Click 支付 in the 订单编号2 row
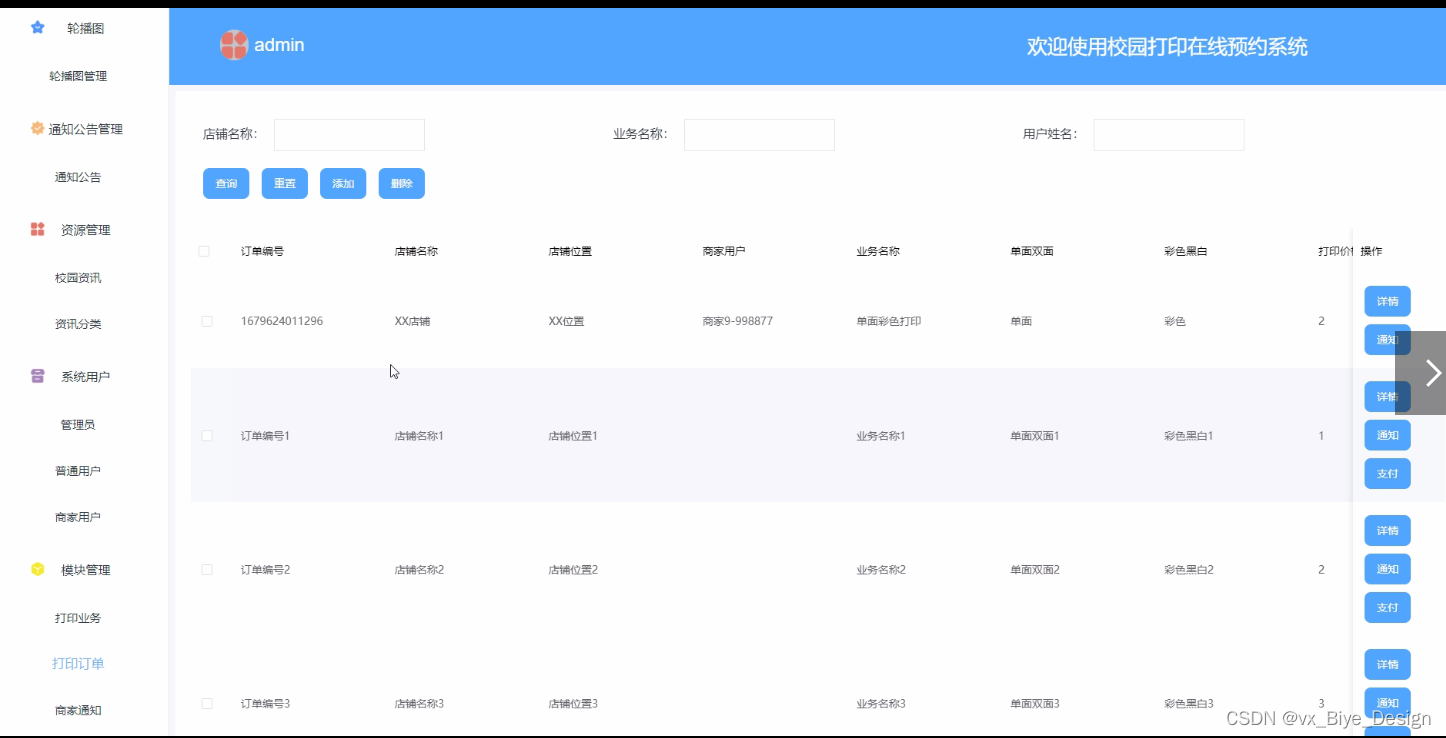The height and width of the screenshot is (738, 1446). (1388, 607)
